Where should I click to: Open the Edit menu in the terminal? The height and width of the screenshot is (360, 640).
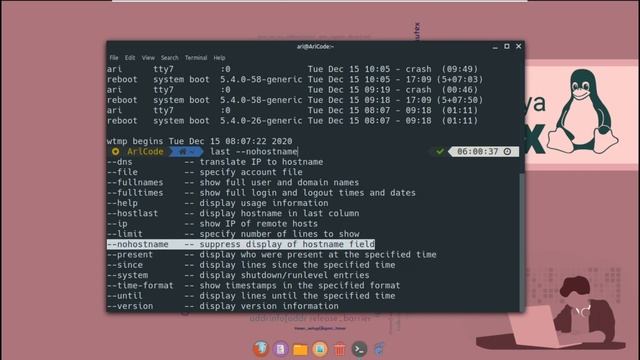coord(130,58)
